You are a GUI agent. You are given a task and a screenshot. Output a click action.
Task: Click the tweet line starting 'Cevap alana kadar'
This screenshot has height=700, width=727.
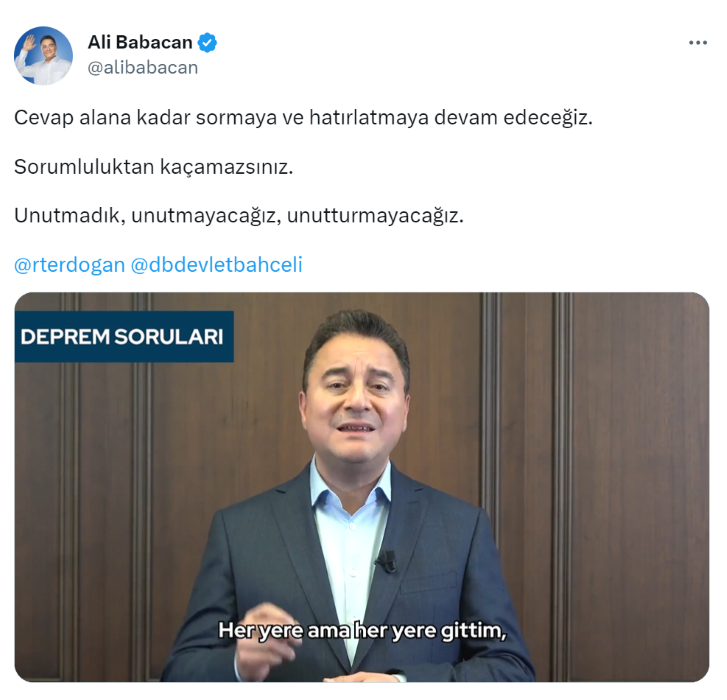point(303,118)
